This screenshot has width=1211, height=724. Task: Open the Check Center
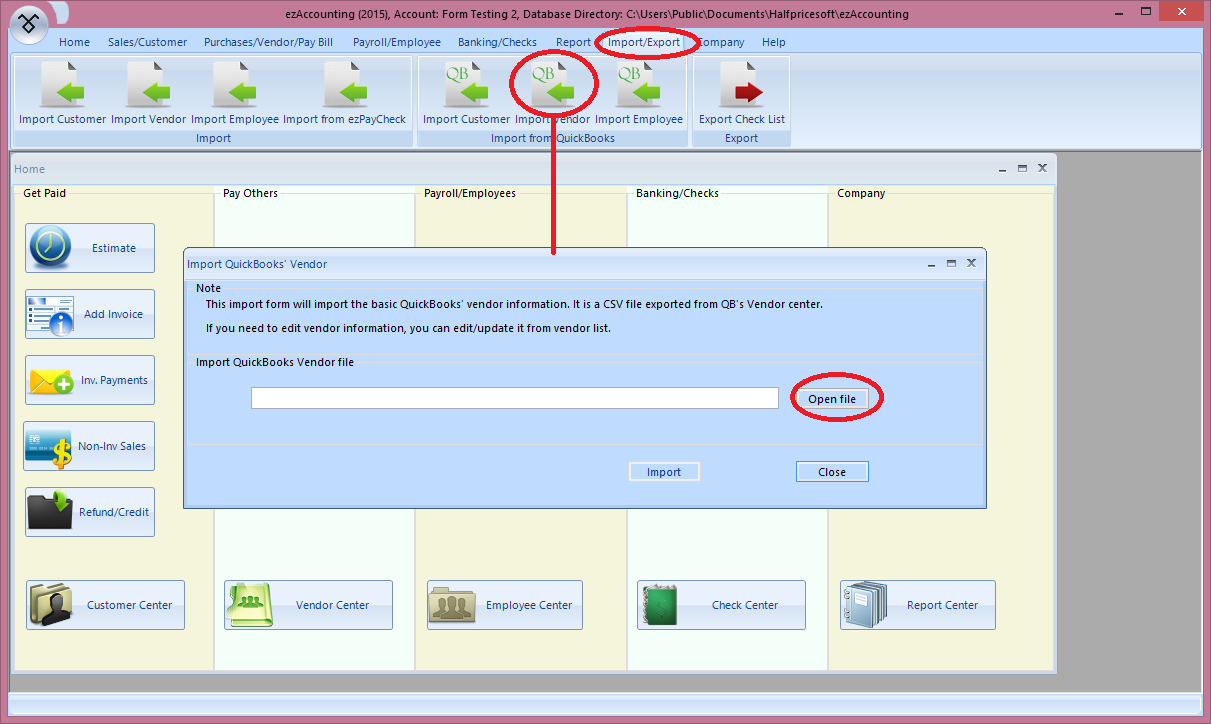[x=720, y=605]
